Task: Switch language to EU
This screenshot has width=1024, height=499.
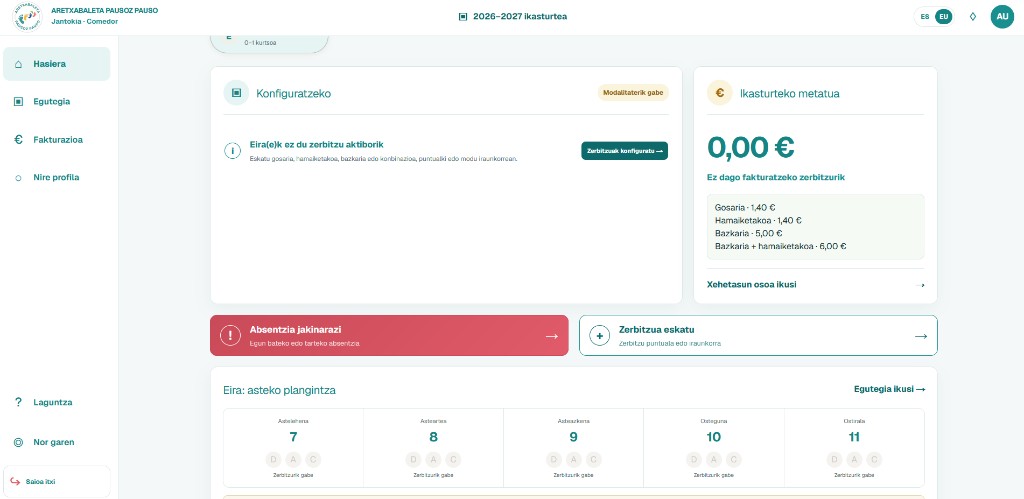Action: [x=943, y=16]
